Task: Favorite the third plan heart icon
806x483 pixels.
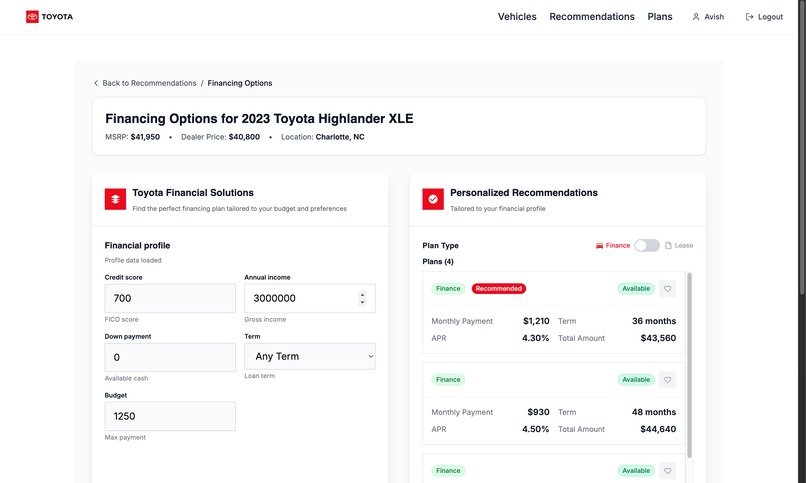Action: 667,471
